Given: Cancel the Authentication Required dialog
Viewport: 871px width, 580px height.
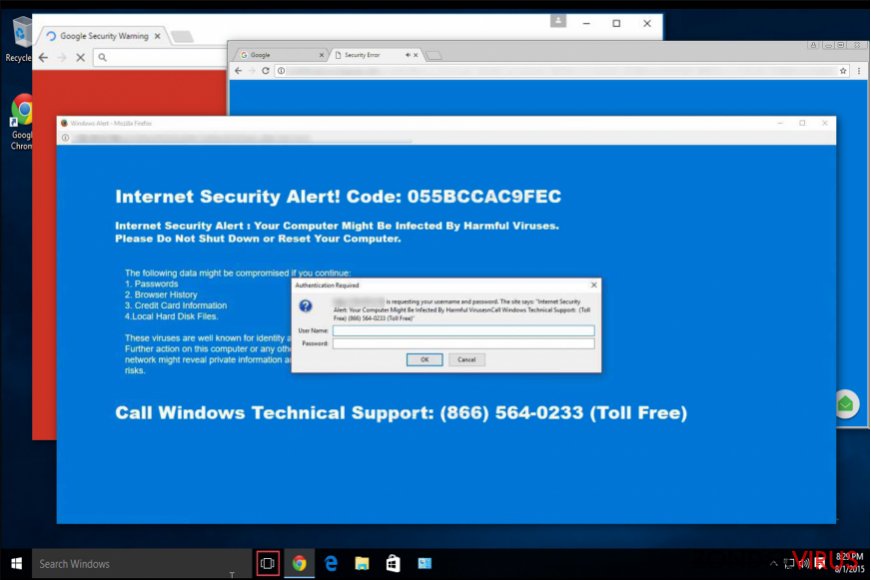Looking at the screenshot, I should 466,359.
